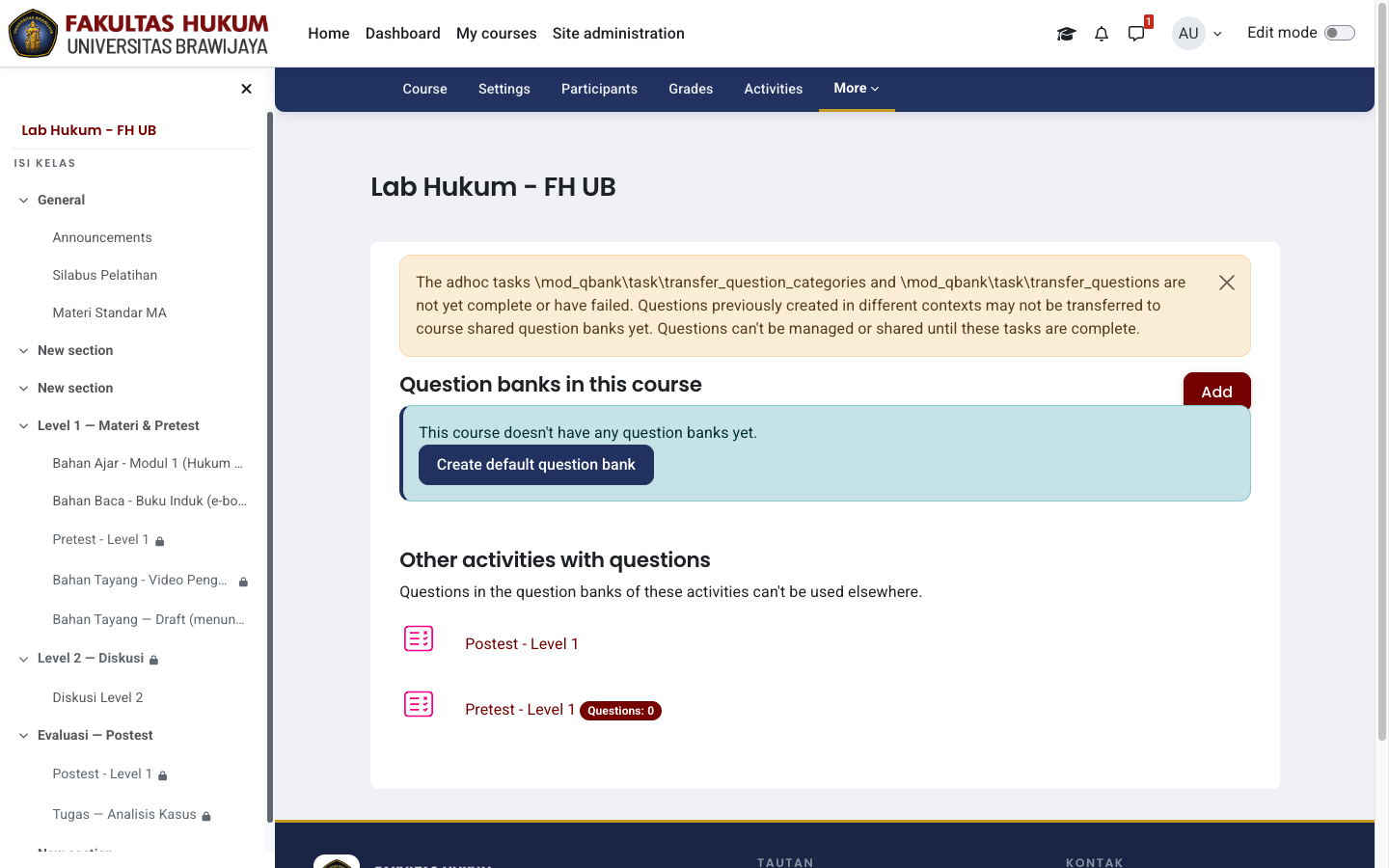Collapse the Level 1 — Materi & Pretest section

tap(24, 426)
